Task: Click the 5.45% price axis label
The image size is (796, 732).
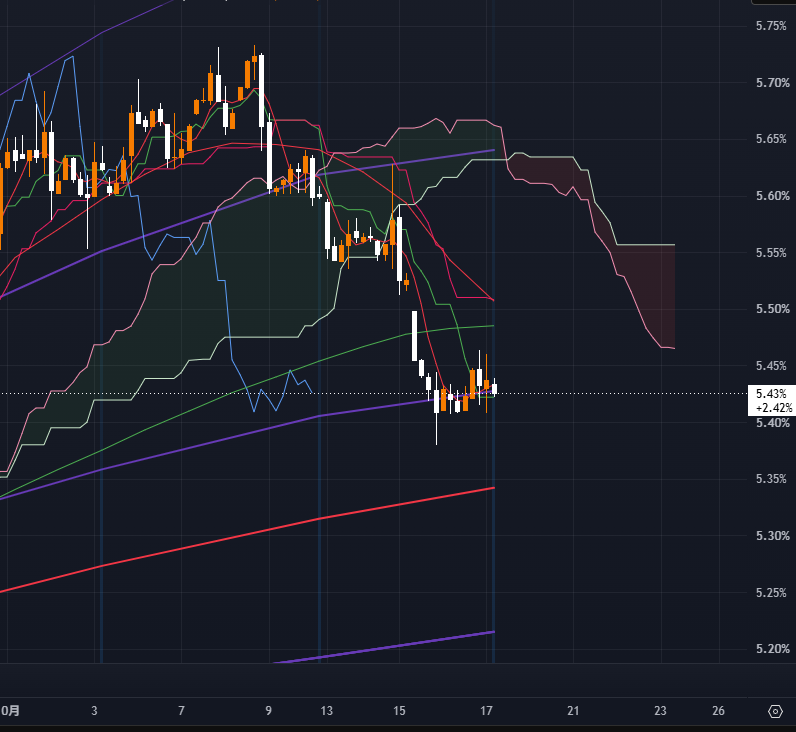Action: (773, 365)
